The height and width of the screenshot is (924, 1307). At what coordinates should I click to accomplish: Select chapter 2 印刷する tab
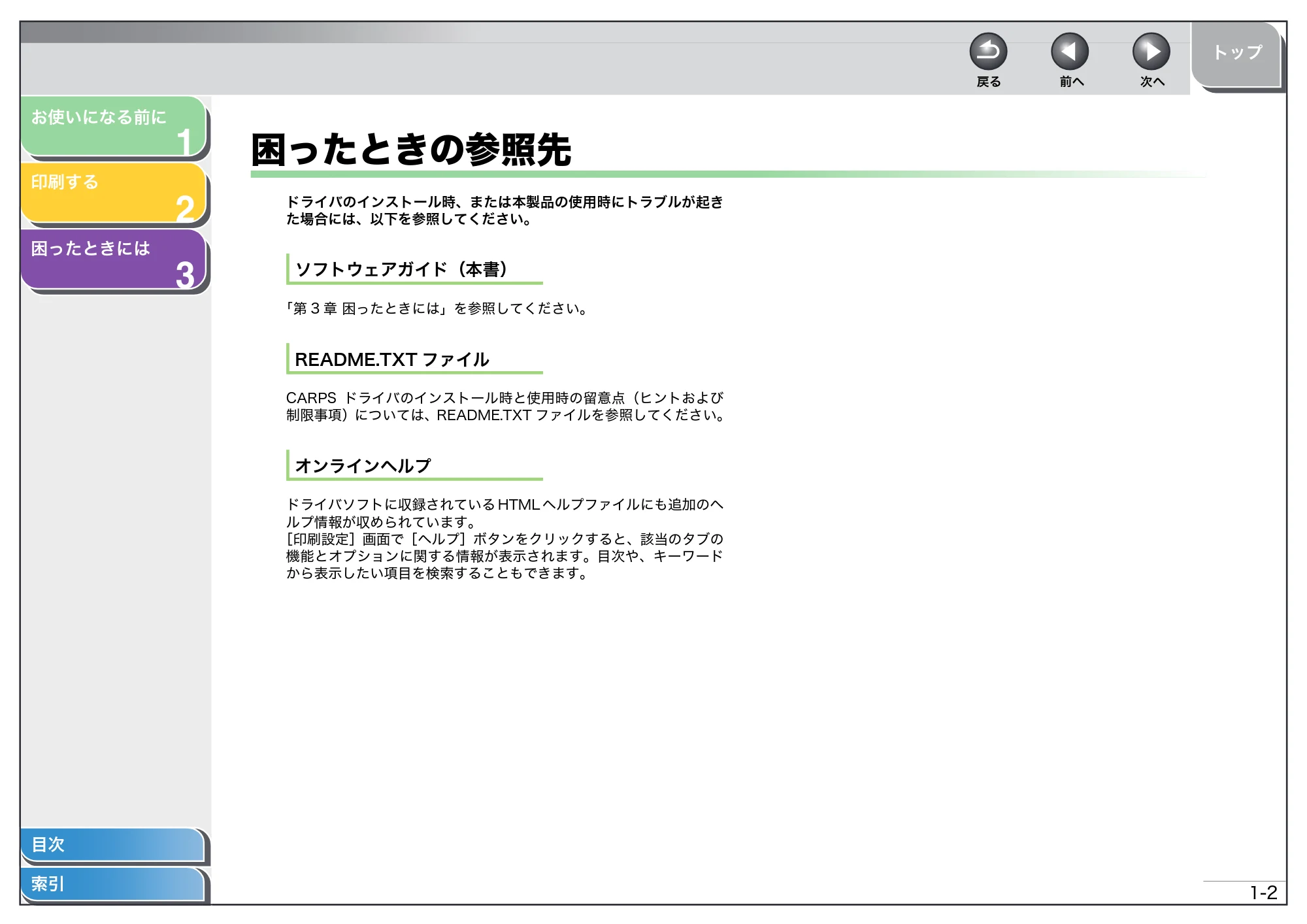(114, 192)
